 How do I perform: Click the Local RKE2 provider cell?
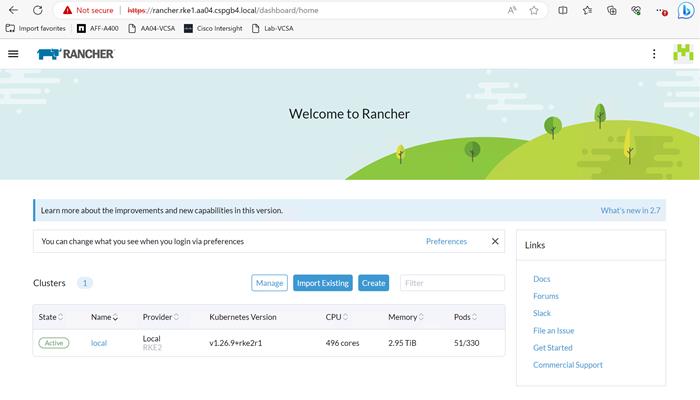pos(152,343)
